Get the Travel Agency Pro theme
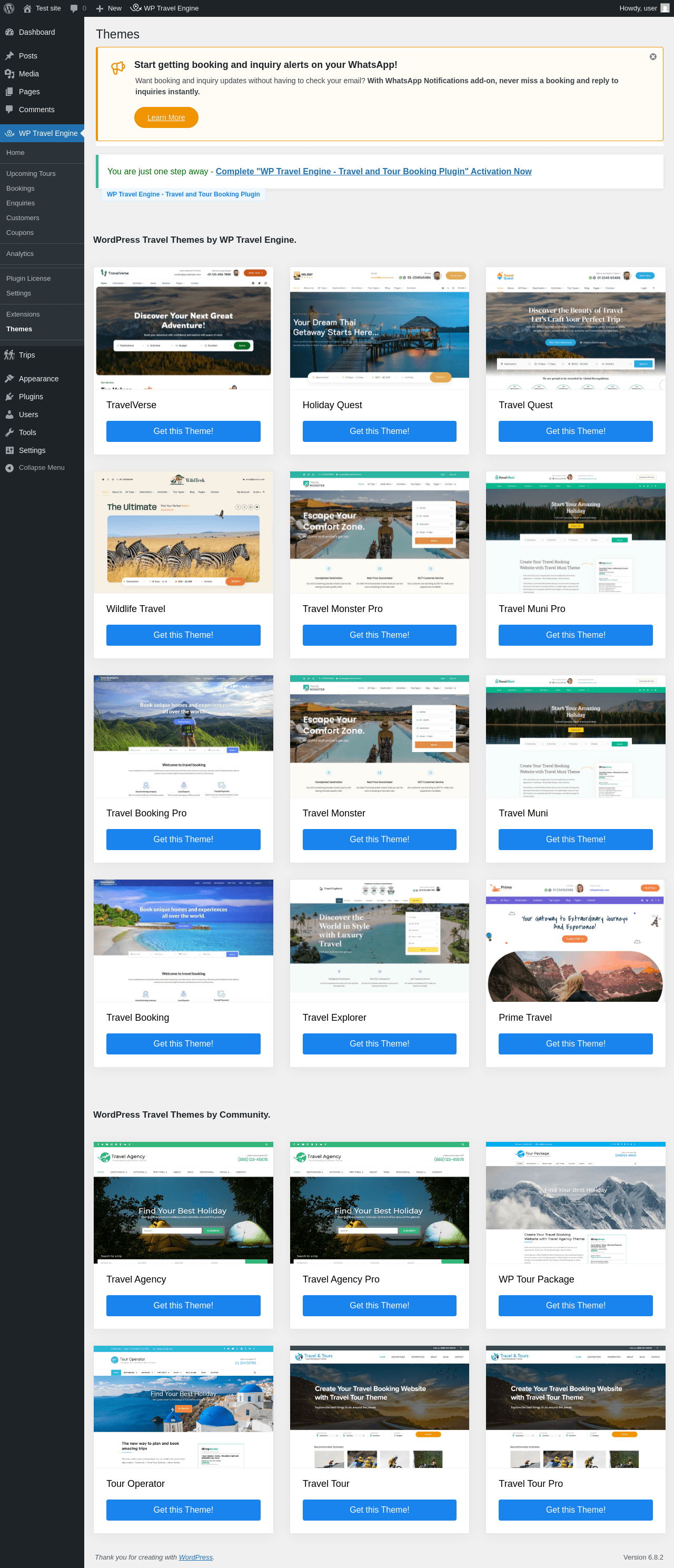This screenshot has width=674, height=1568. (380, 1306)
